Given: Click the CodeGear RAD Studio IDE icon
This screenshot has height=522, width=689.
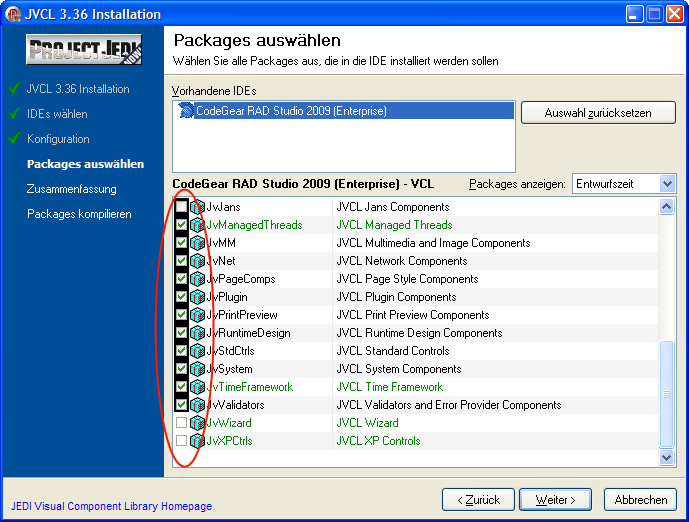Looking at the screenshot, I should pos(186,111).
